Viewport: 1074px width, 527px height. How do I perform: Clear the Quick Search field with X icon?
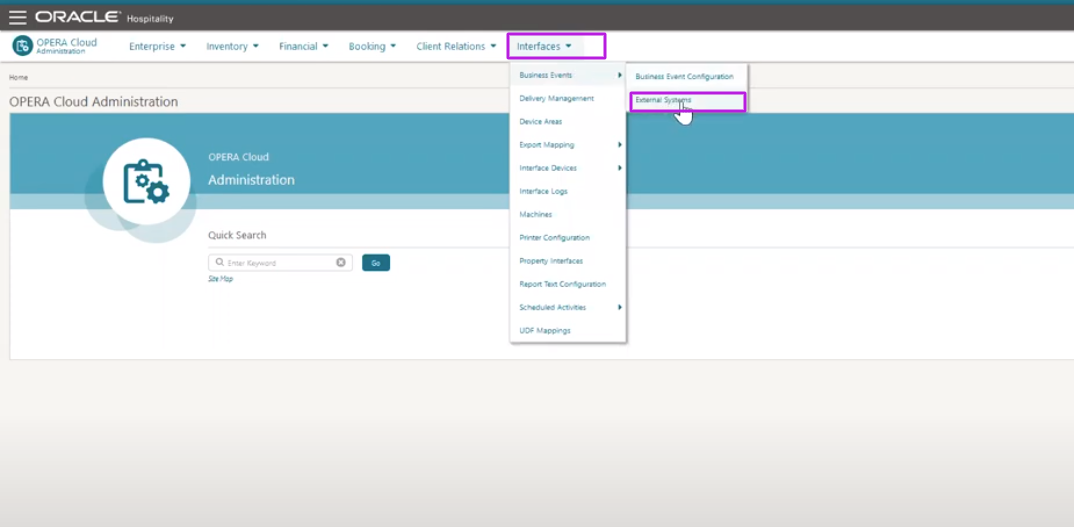click(x=340, y=262)
